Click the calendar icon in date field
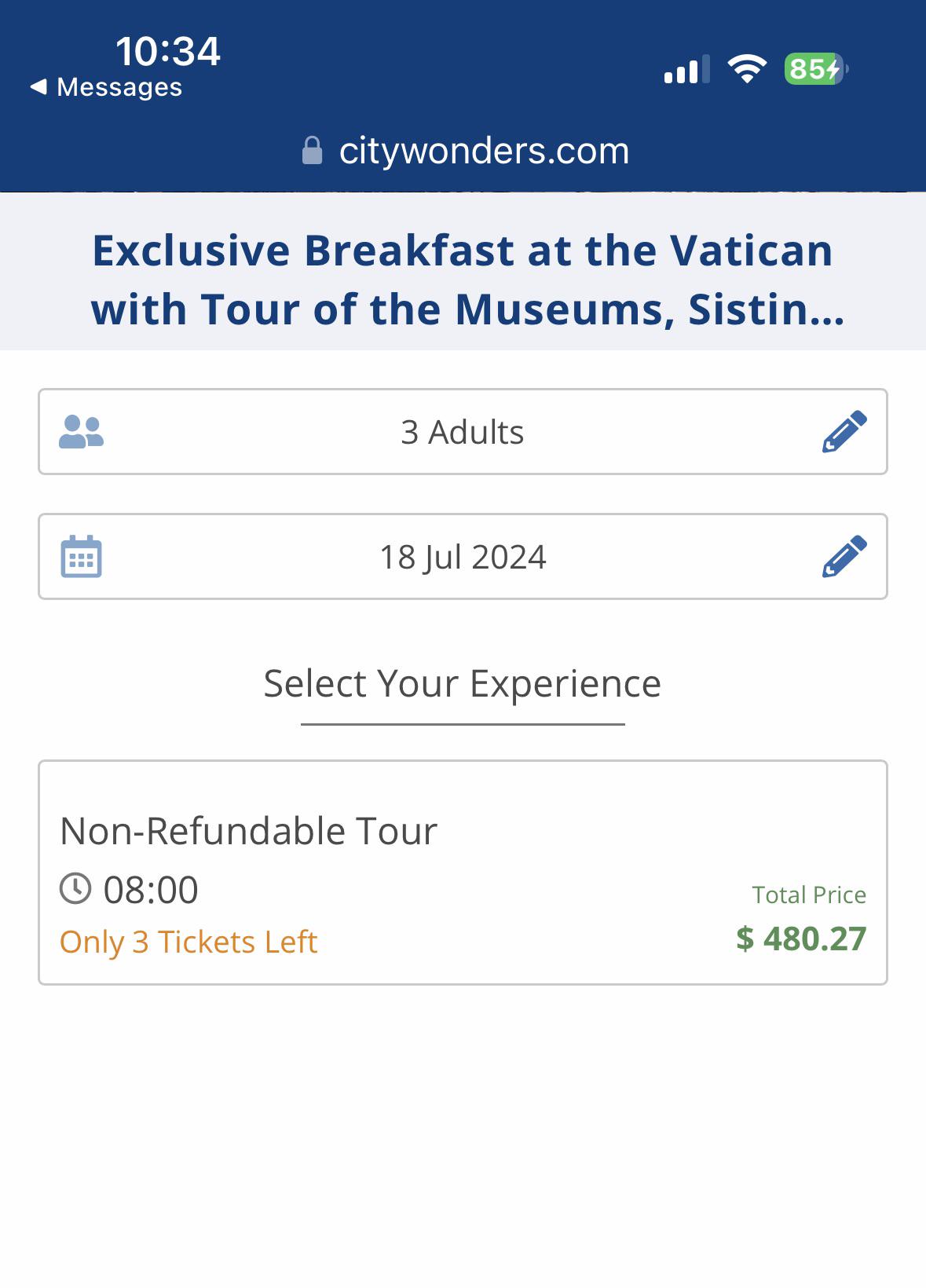Viewport: 926px width, 1288px height. pyautogui.click(x=82, y=557)
